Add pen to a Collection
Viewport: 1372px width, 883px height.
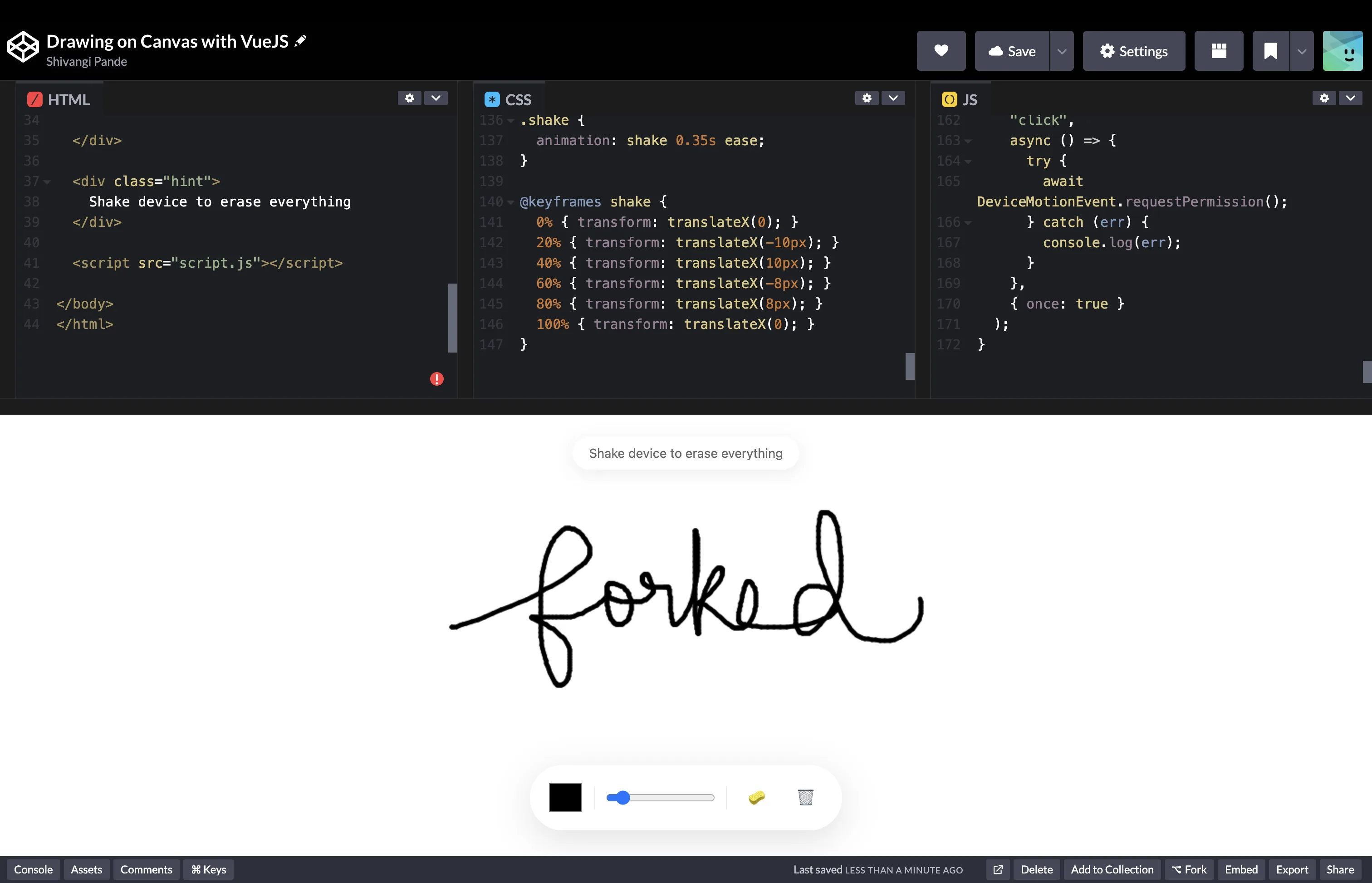1112,869
